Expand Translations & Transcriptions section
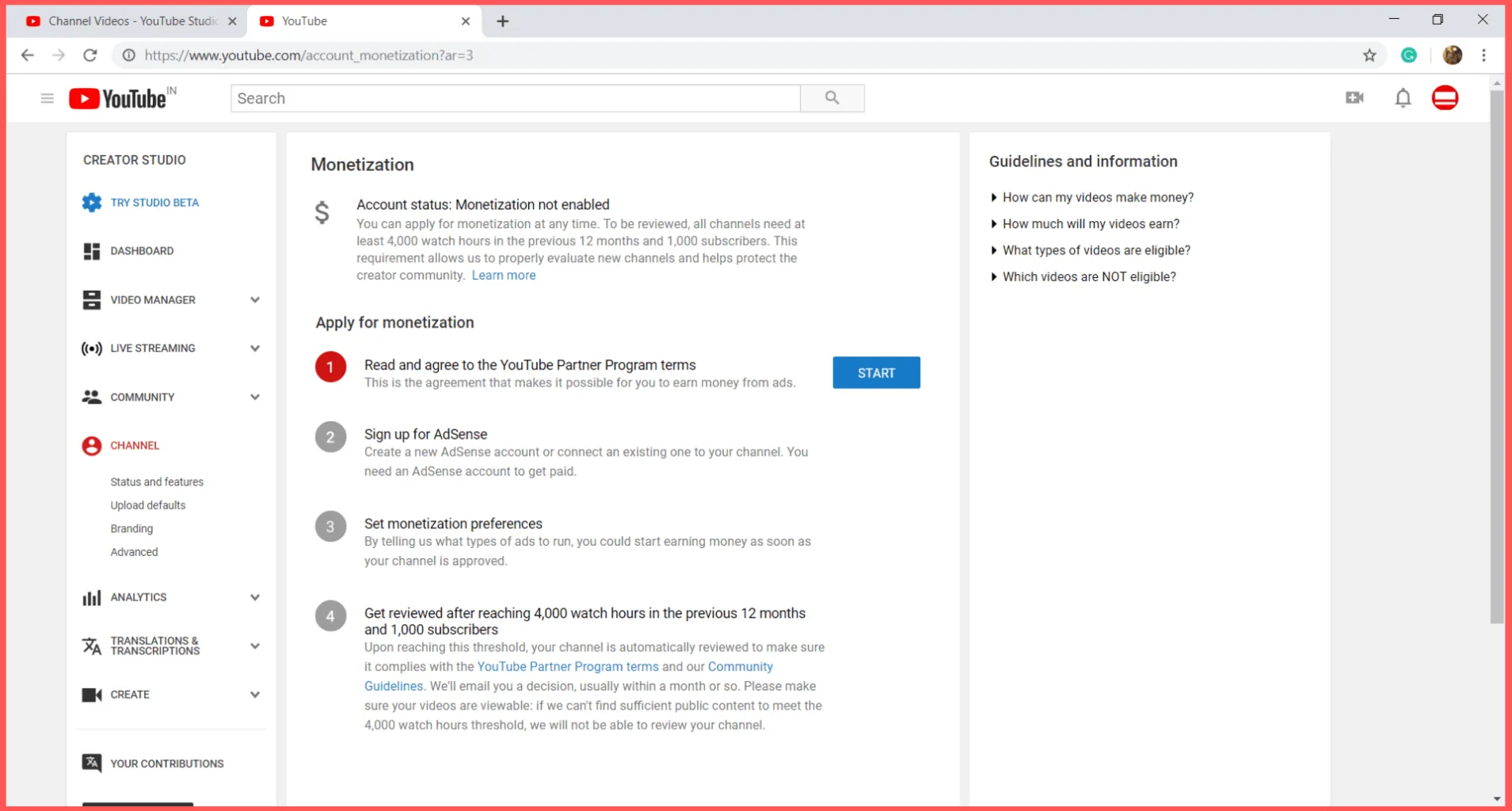1512x811 pixels. coord(255,646)
